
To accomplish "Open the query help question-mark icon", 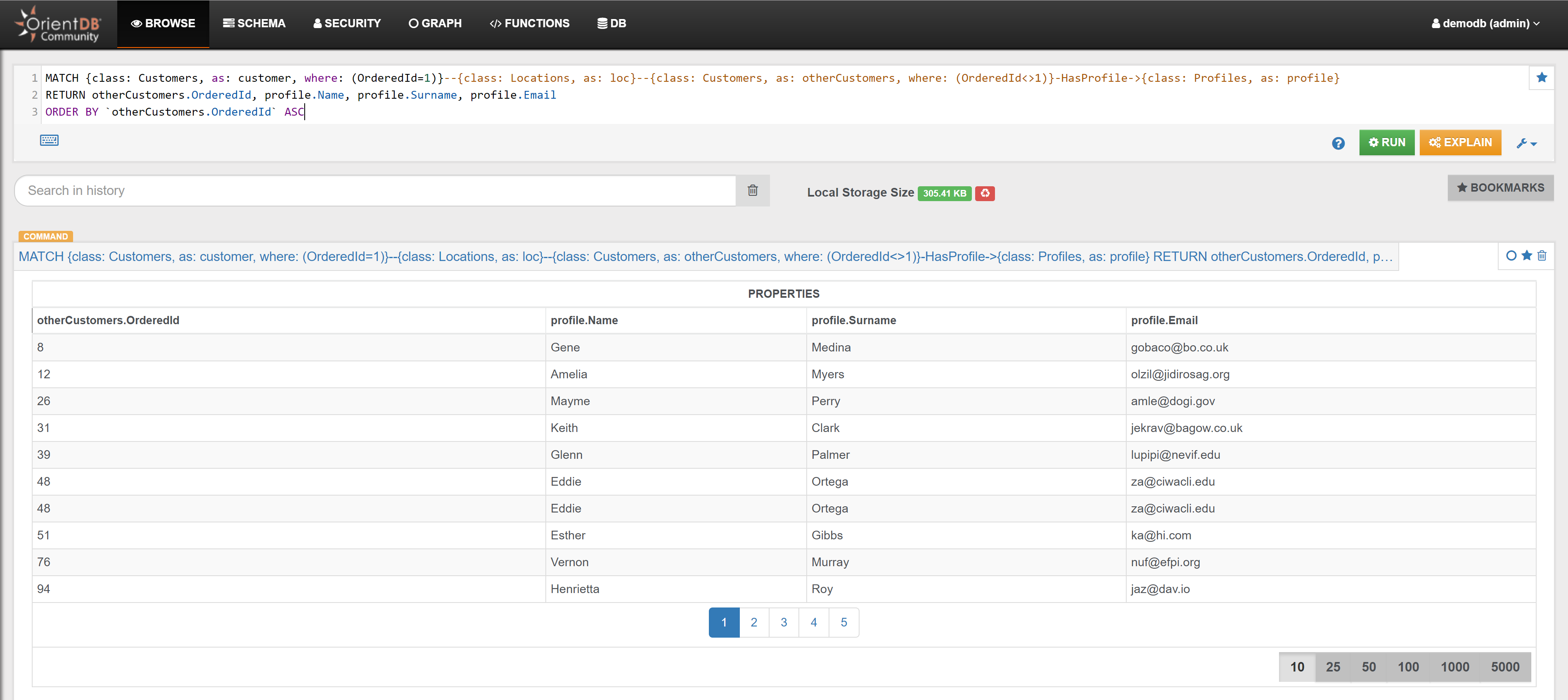I will 1338,143.
